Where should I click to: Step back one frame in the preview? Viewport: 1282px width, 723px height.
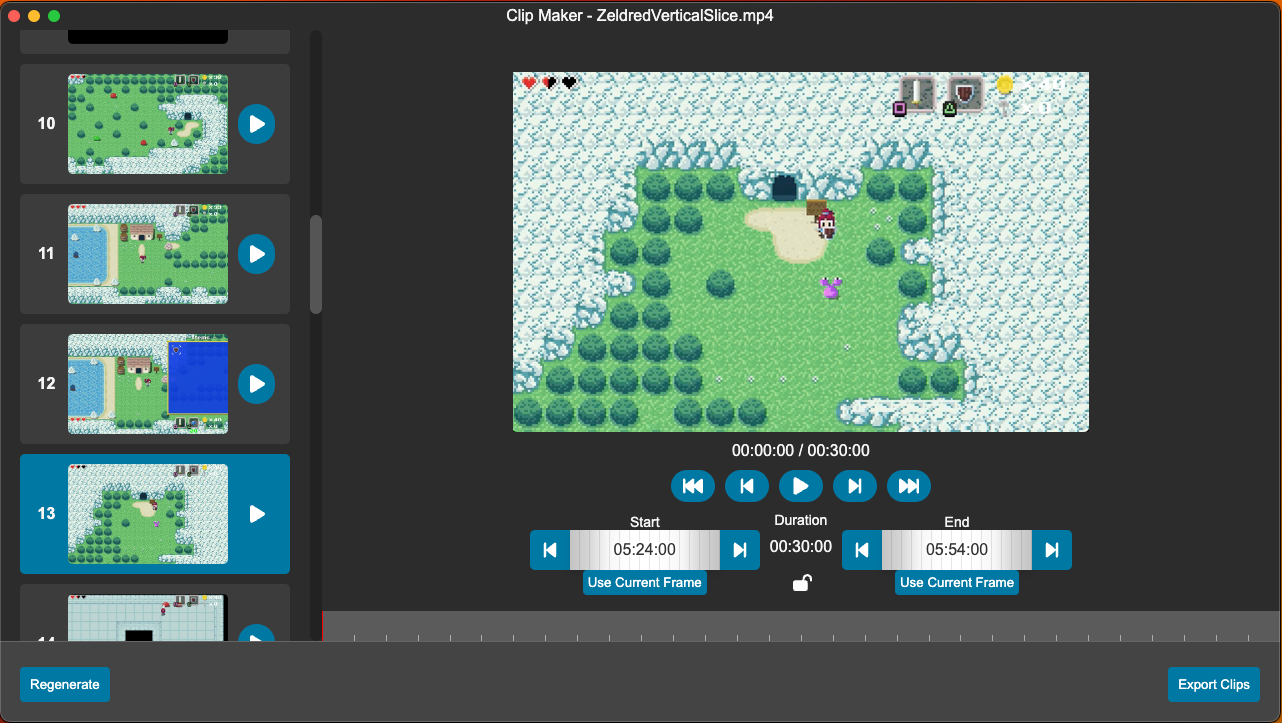click(747, 486)
